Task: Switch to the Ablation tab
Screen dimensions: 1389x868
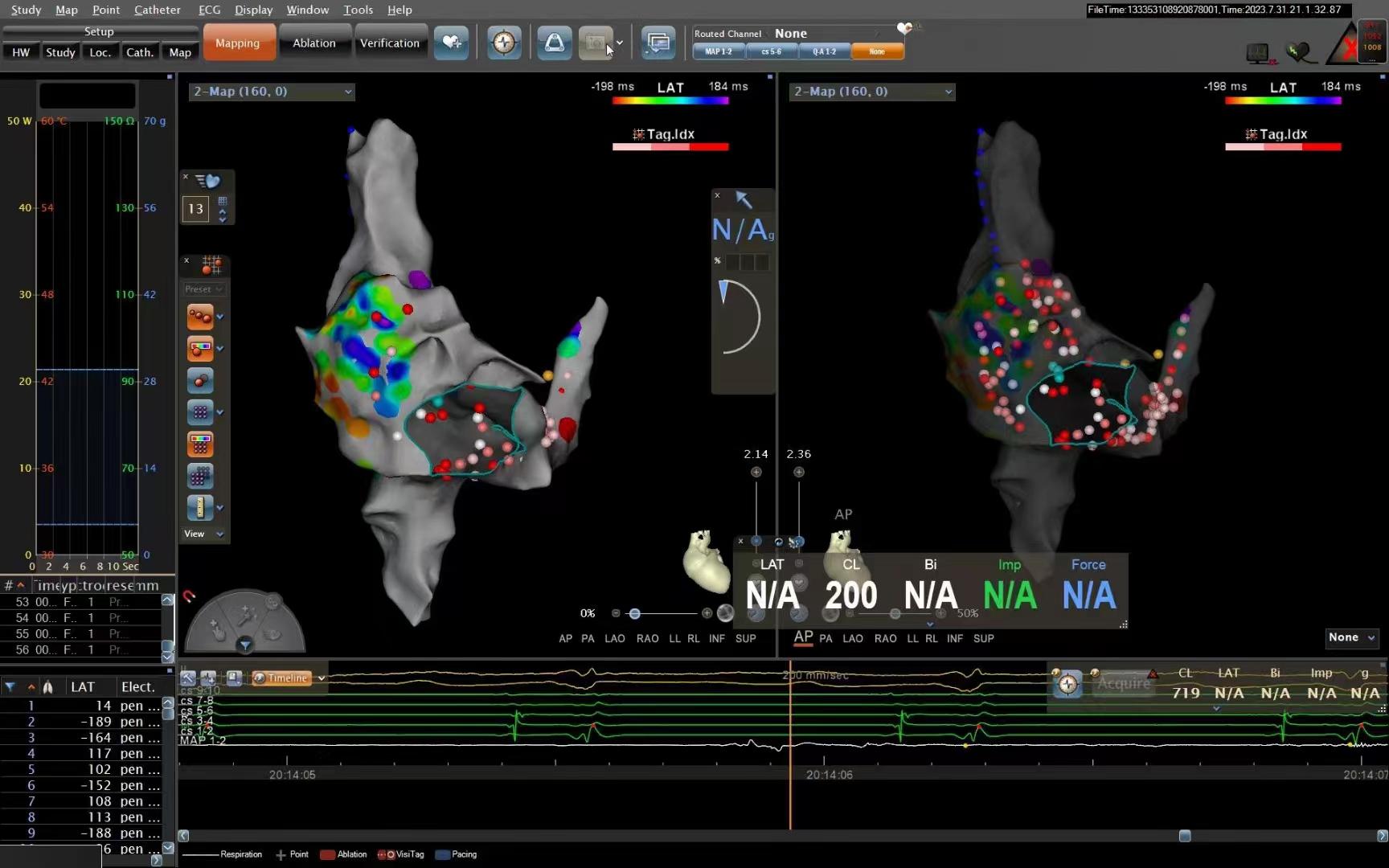Action: click(x=313, y=43)
